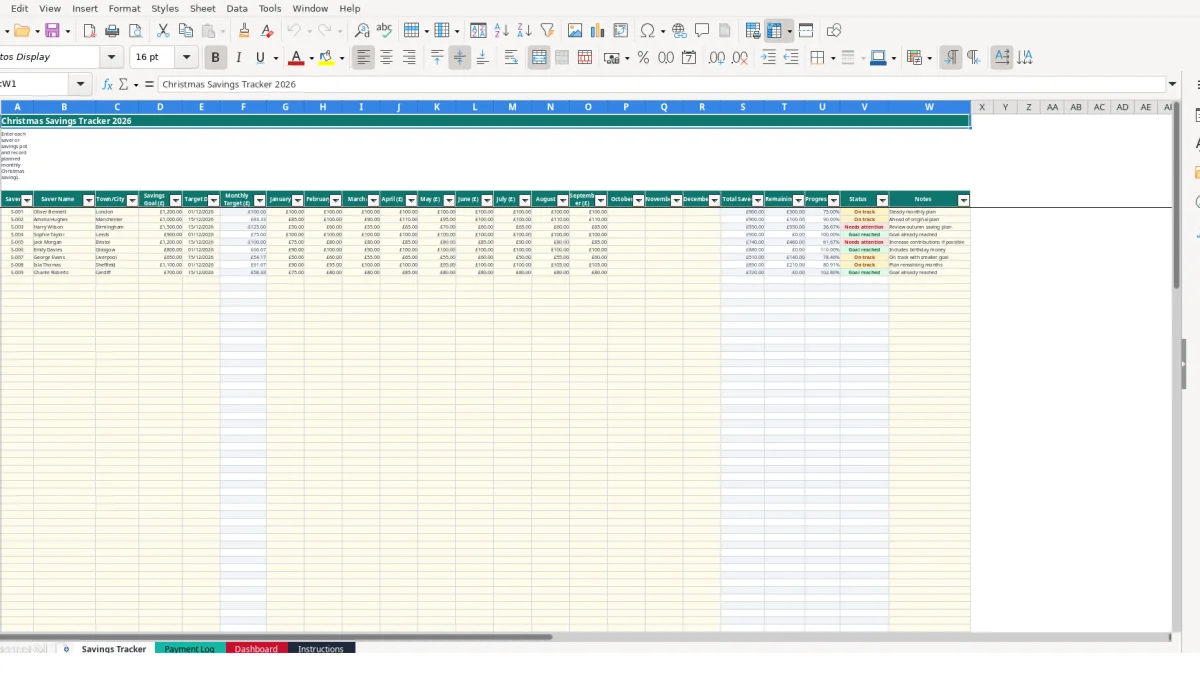Align text right icon

tap(408, 58)
